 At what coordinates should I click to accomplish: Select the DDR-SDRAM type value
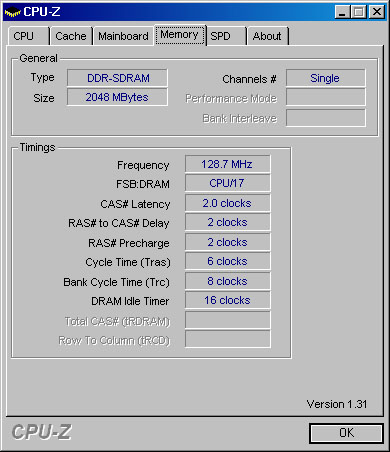click(117, 78)
